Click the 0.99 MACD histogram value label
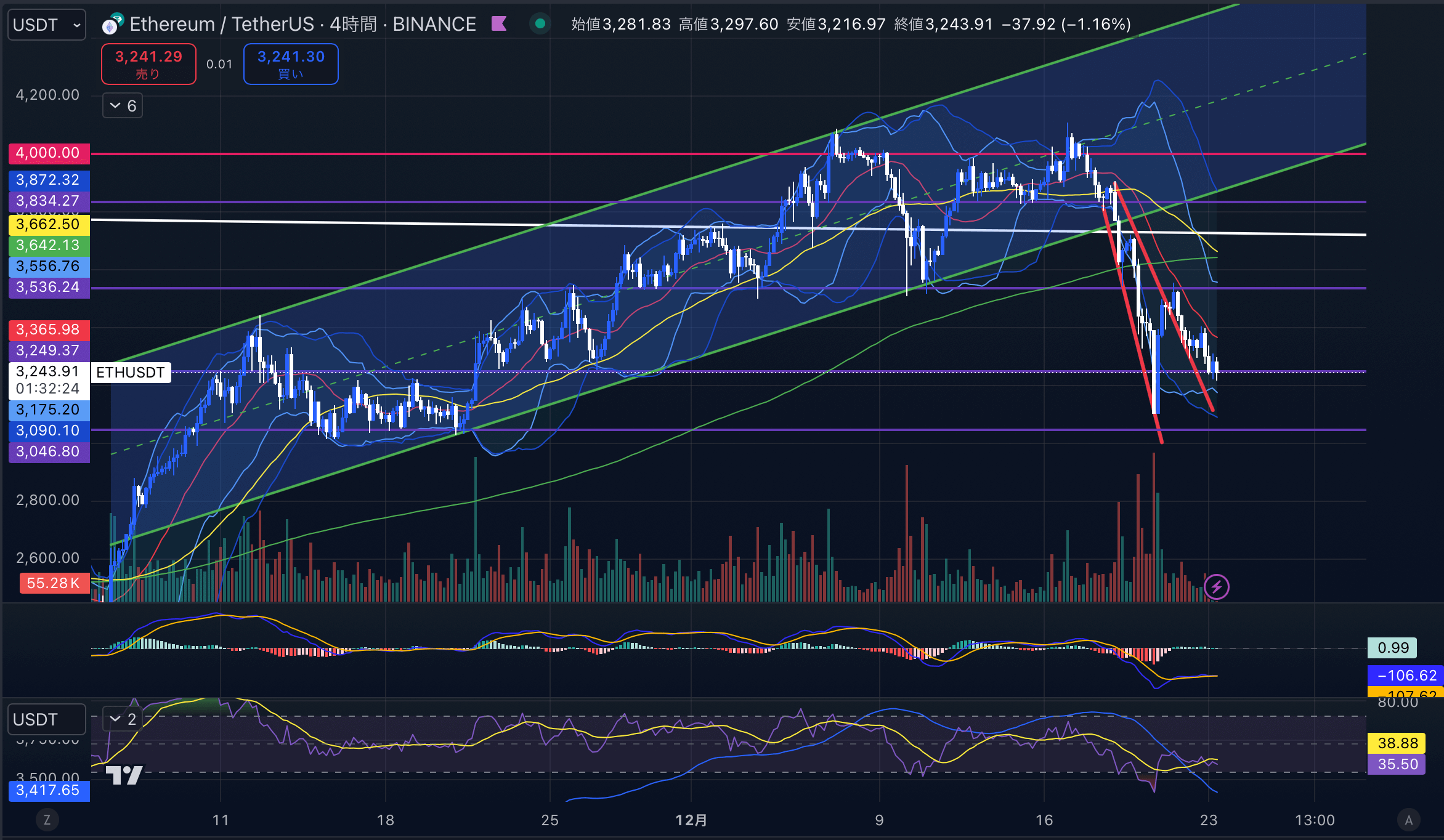The height and width of the screenshot is (840, 1444). (1392, 648)
